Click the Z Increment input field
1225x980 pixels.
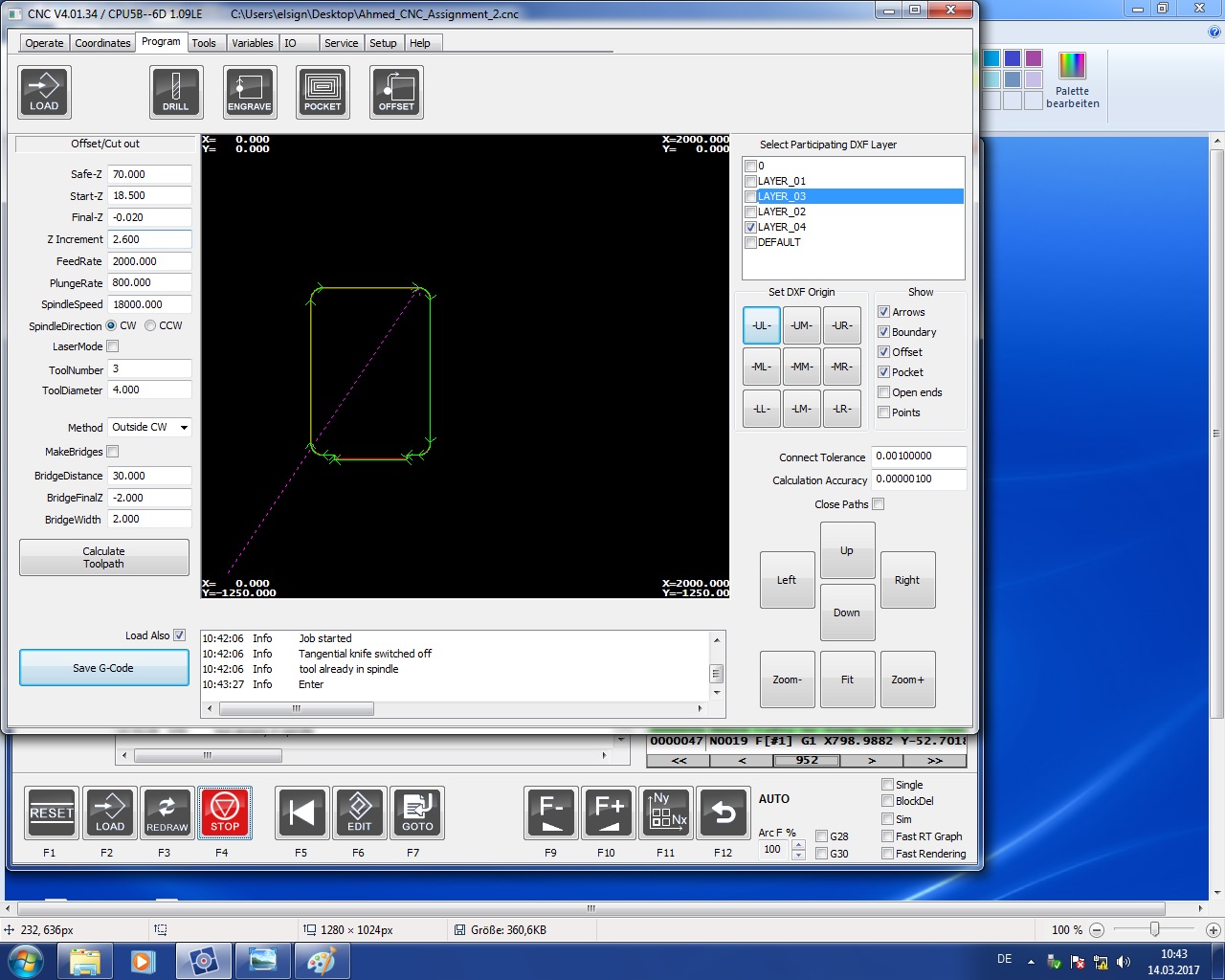(x=149, y=239)
